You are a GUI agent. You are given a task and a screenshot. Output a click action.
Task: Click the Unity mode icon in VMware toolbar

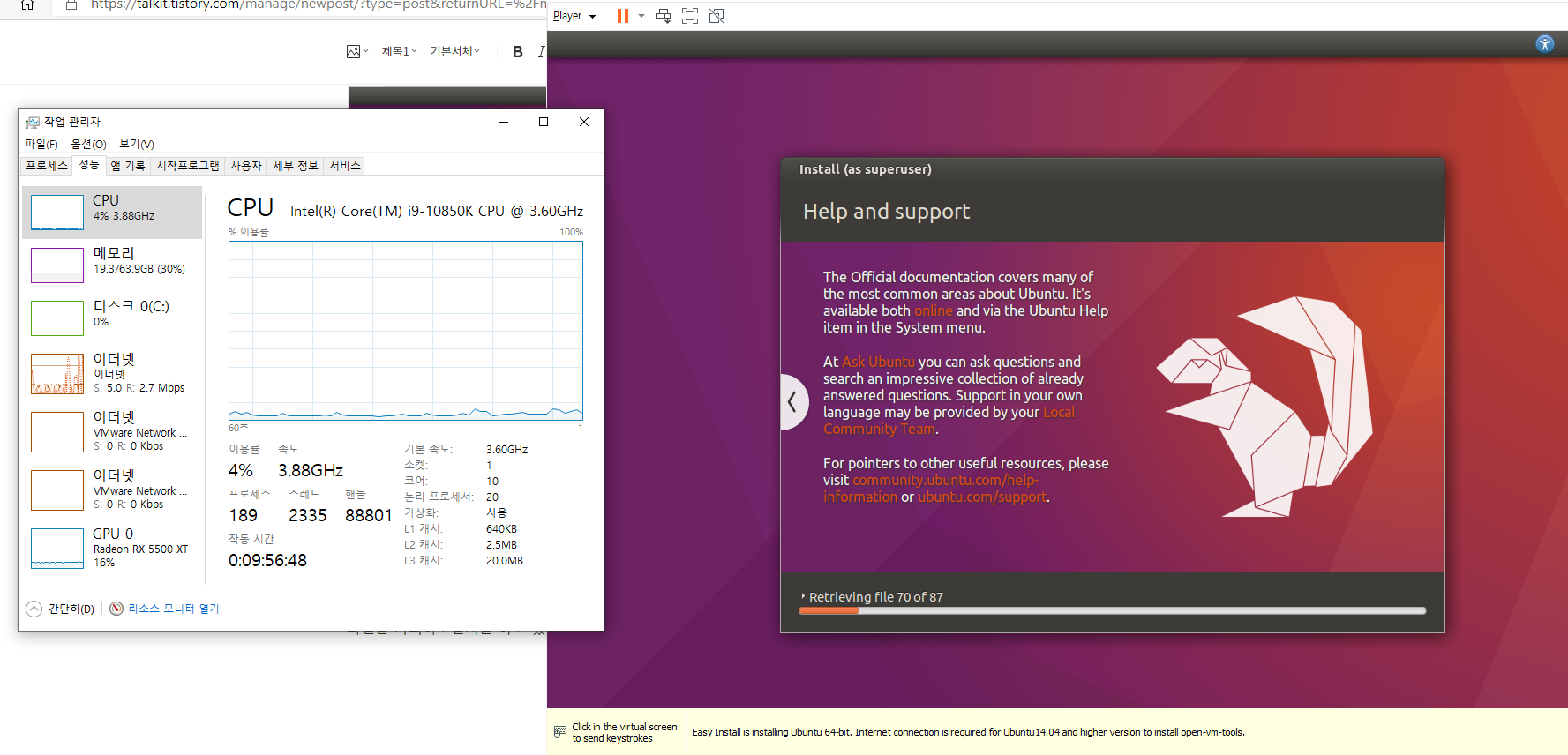(x=716, y=16)
